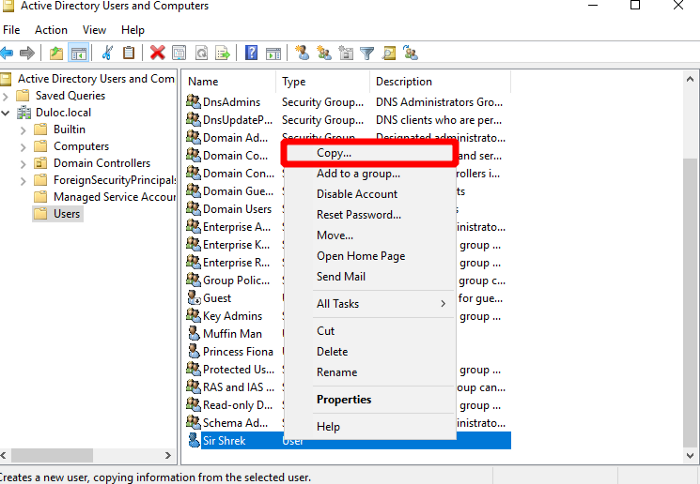700x484 pixels.
Task: Open the Action menu
Action: pos(51,30)
